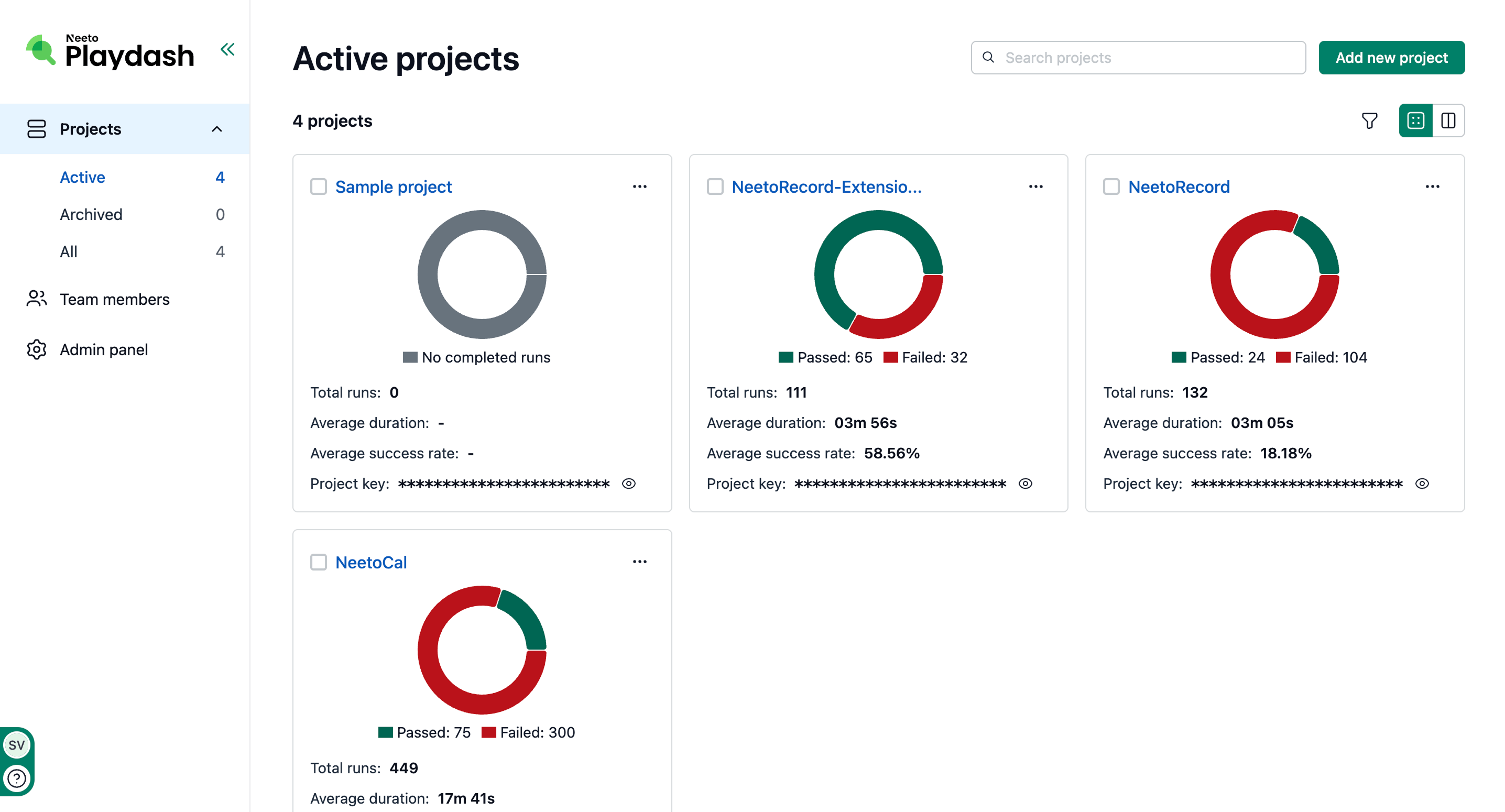Image resolution: width=1505 pixels, height=812 pixels.
Task: Open the NeetoCal project link
Action: 371,563
